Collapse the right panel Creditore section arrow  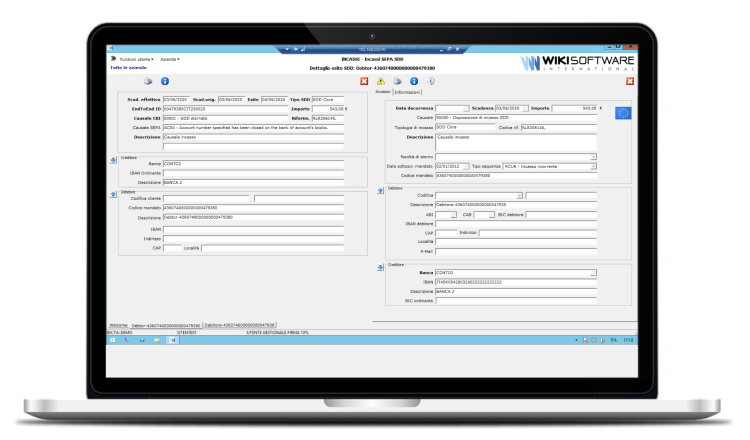pyautogui.click(x=379, y=267)
